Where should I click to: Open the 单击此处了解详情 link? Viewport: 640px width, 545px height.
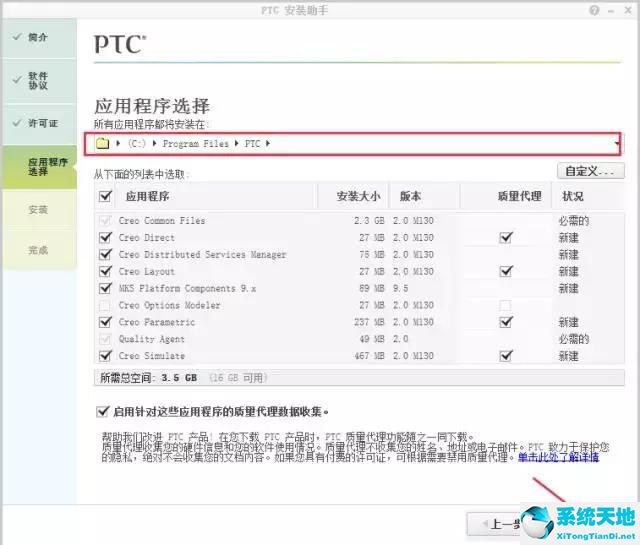[x=558, y=457]
